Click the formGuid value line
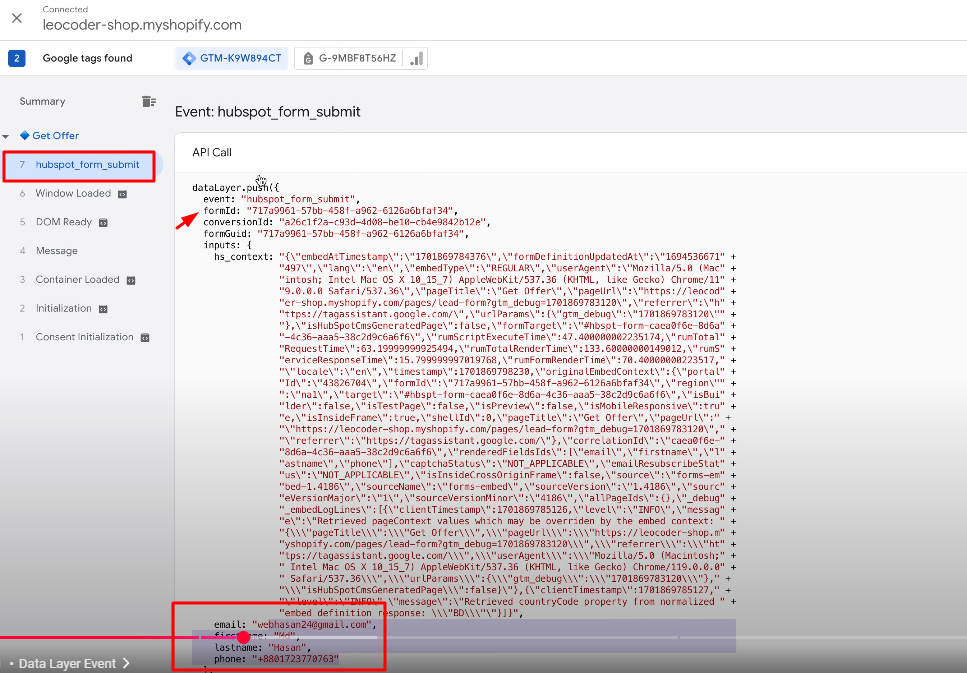The height and width of the screenshot is (673, 967). pos(336,234)
